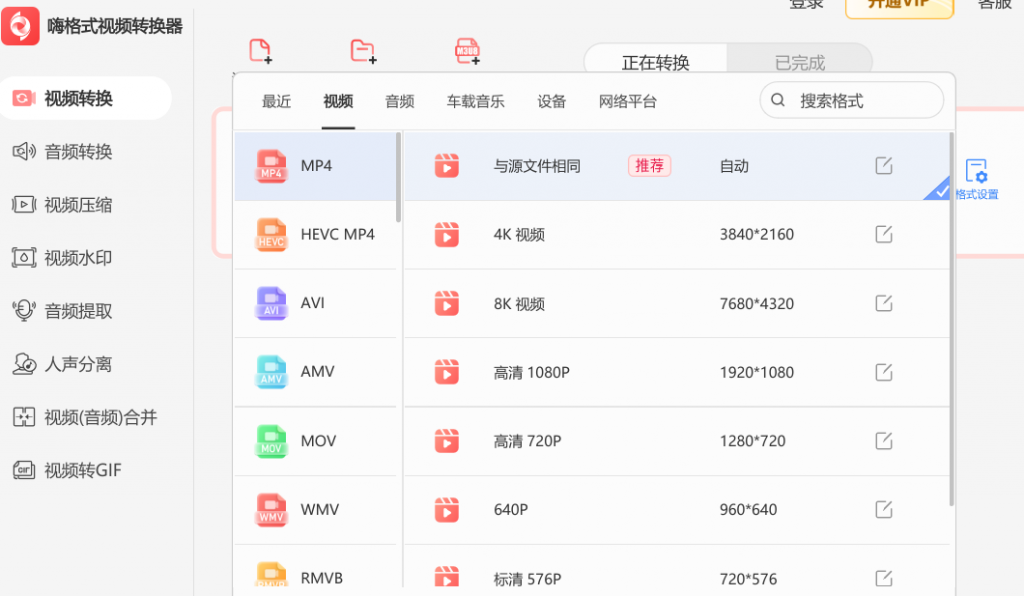Open the 车载音乐 tab
The height and width of the screenshot is (596, 1024).
(475, 101)
